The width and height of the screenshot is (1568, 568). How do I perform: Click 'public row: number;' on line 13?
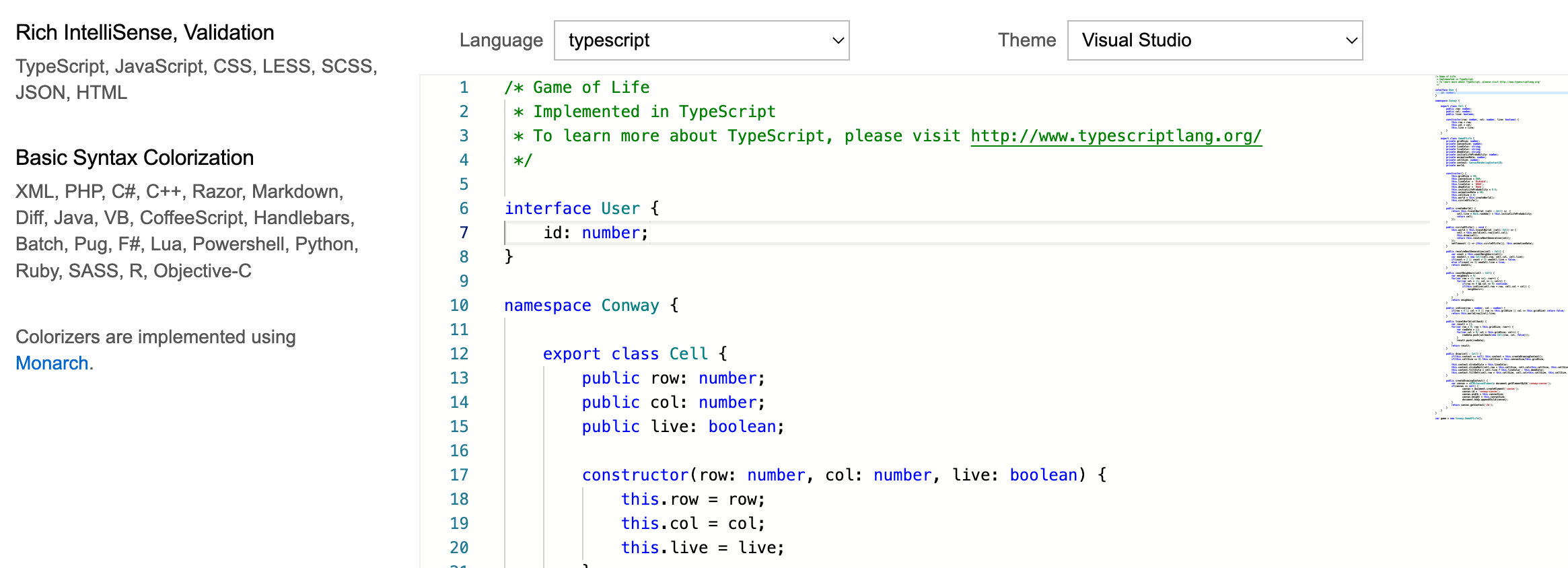pos(674,378)
